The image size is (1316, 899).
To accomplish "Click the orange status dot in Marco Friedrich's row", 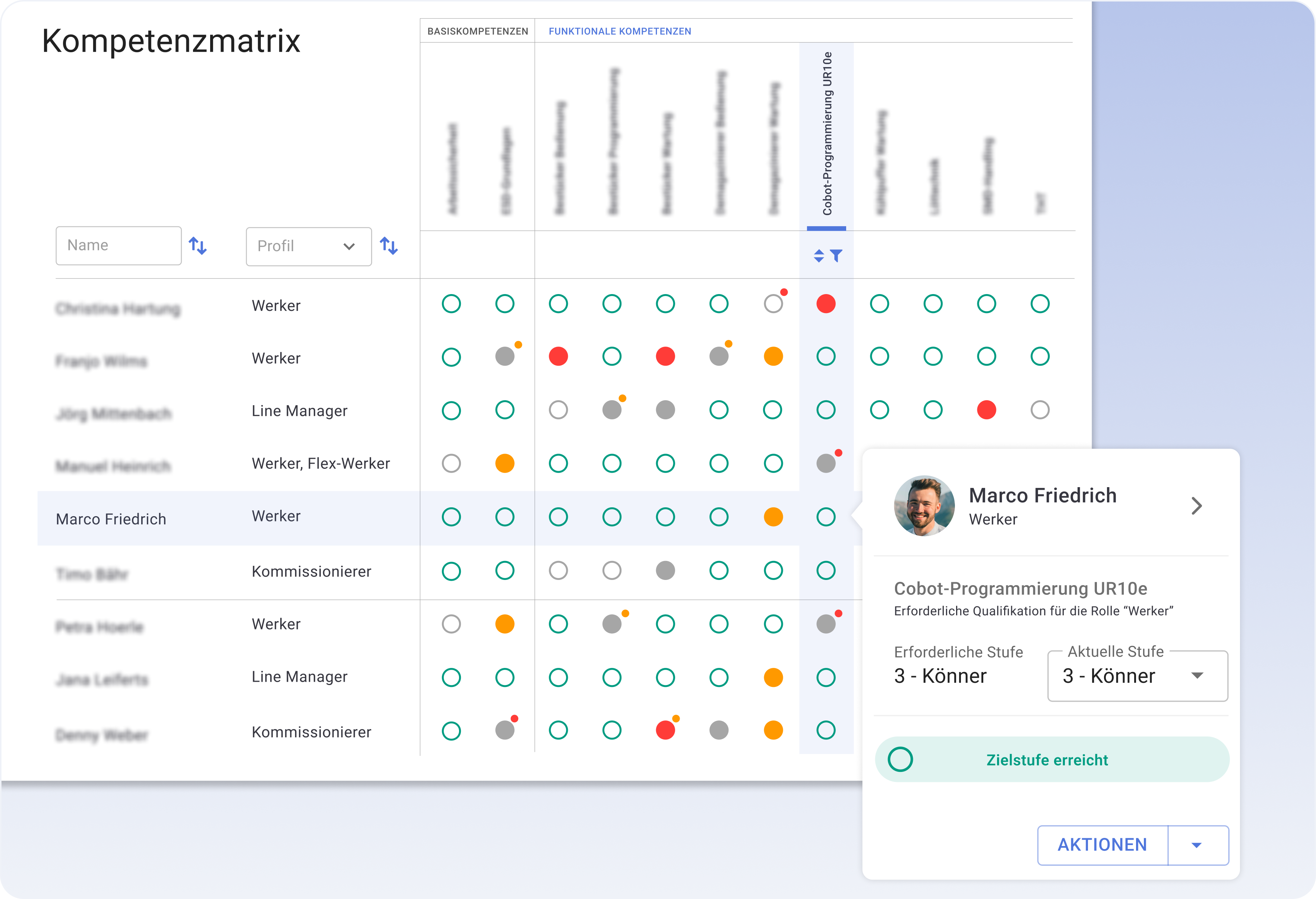I will (x=773, y=517).
